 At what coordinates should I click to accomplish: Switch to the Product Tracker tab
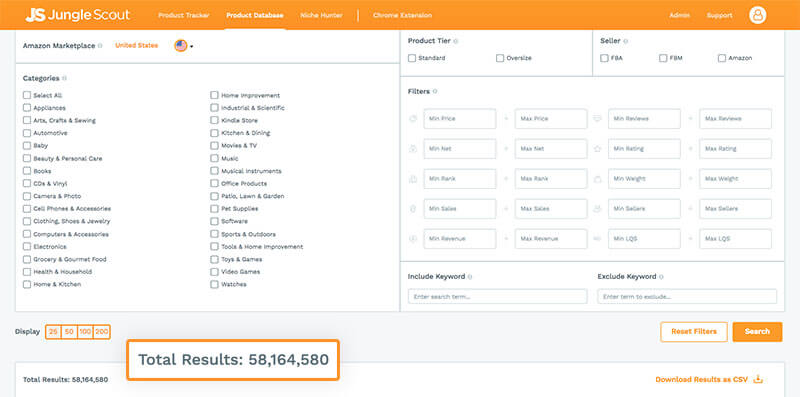[184, 15]
